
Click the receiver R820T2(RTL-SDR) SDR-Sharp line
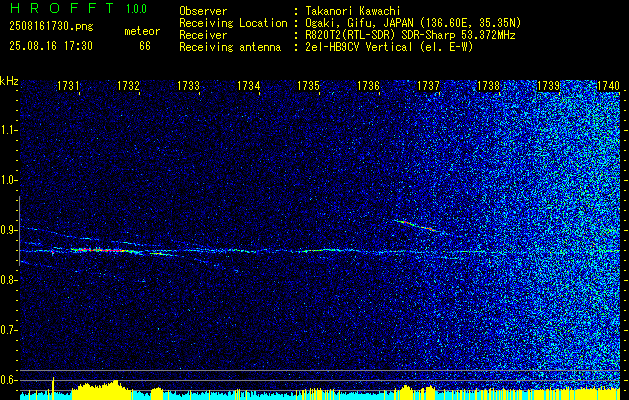click(x=410, y=35)
